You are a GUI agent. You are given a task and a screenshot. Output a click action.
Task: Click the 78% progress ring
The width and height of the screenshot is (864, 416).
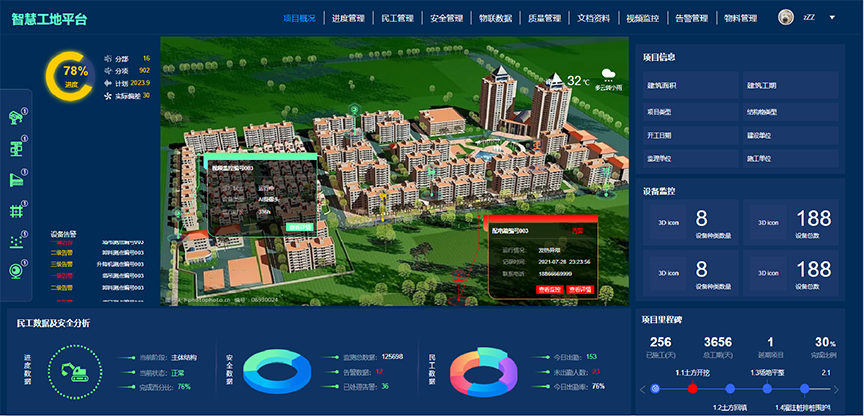point(70,76)
